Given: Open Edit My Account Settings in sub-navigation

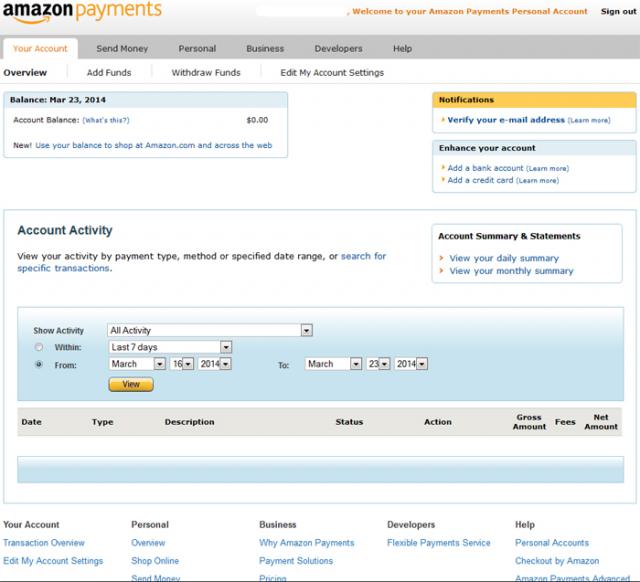Looking at the screenshot, I should coord(332,73).
